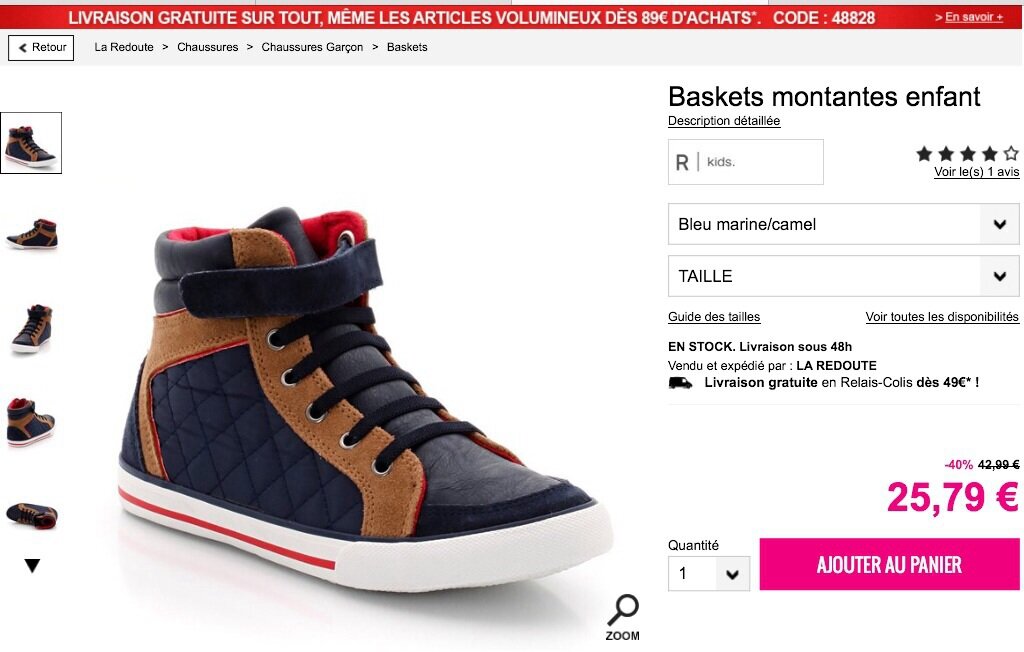This screenshot has width=1024, height=652.
Task: Go back using the Retour button
Action: pos(41,48)
